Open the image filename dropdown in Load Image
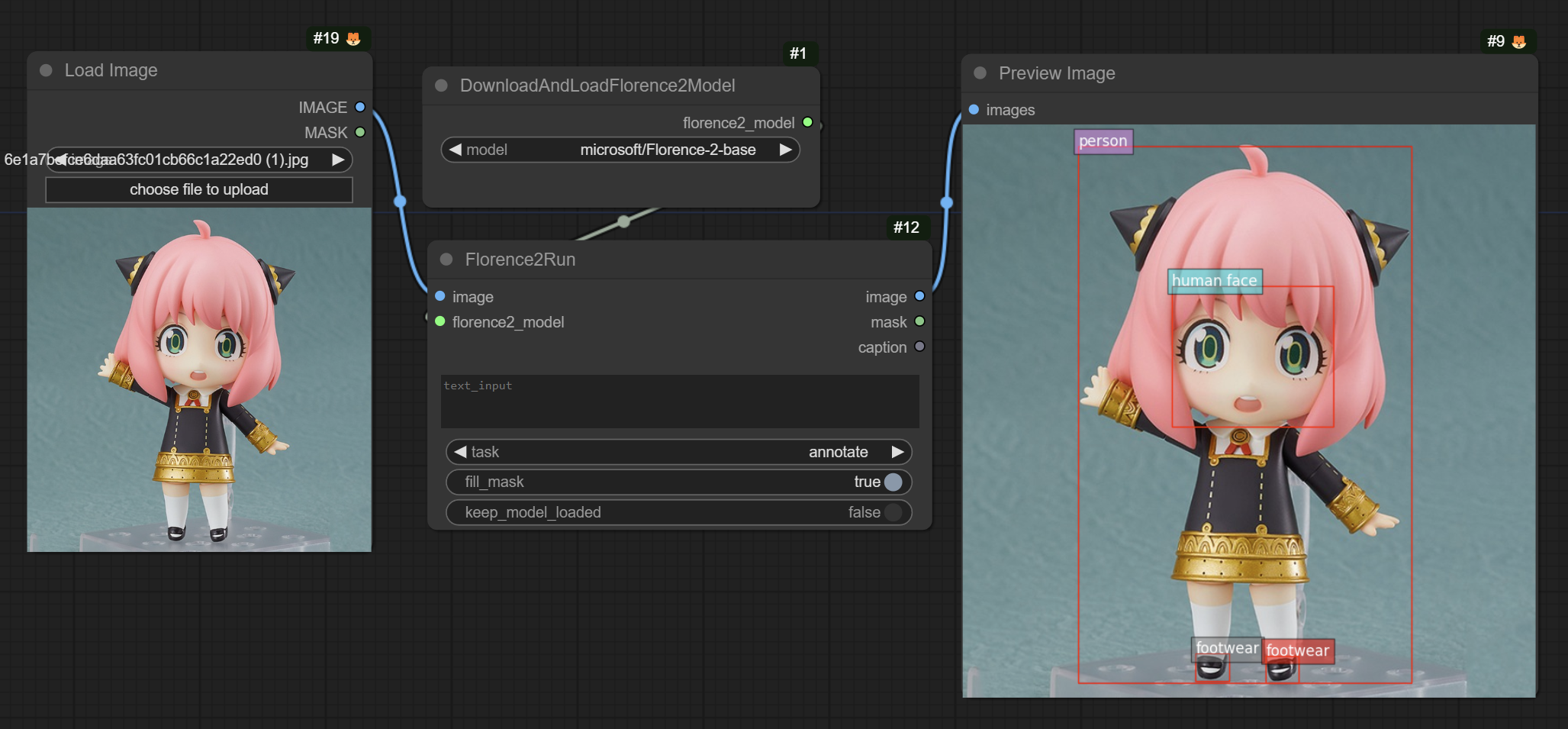The width and height of the screenshot is (1568, 729). point(199,160)
